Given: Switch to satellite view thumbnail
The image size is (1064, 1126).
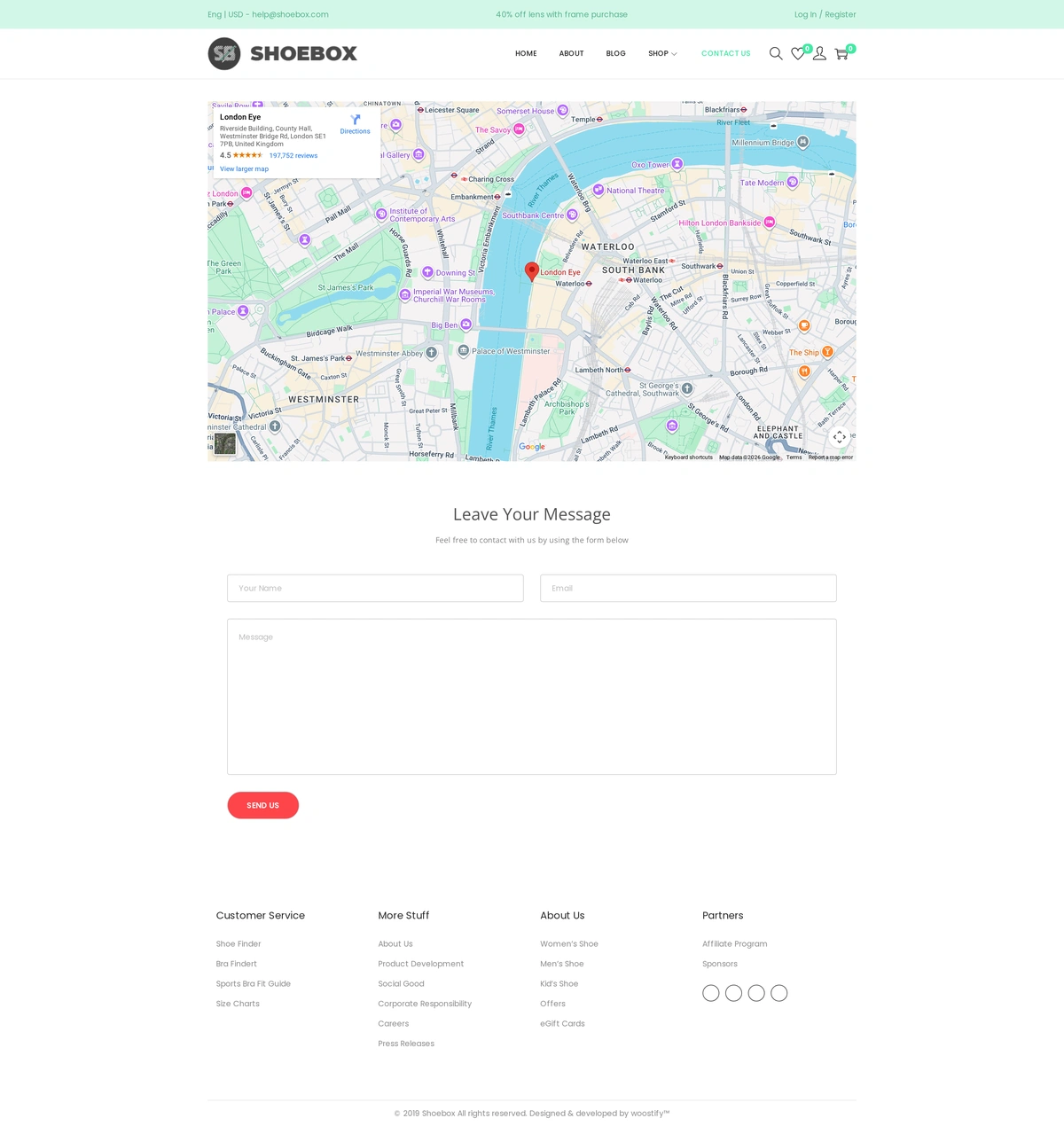Looking at the screenshot, I should [225, 443].
